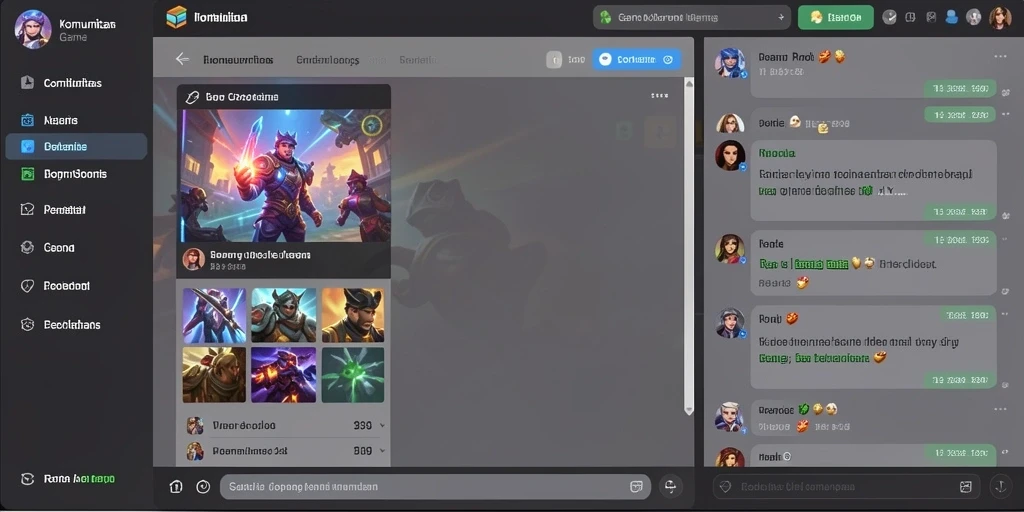Click the main panel vertical scrollbar

pyautogui.click(x=688, y=246)
